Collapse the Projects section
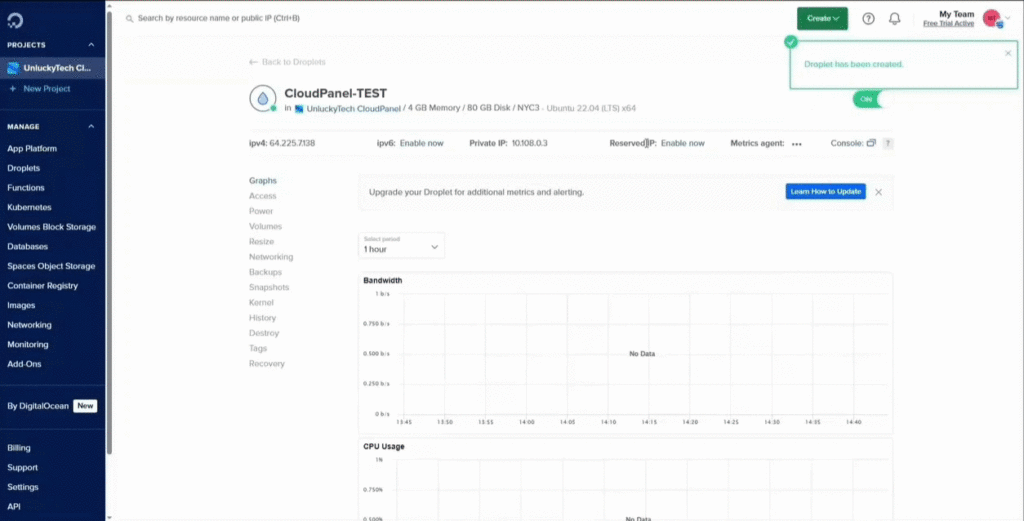This screenshot has width=1024, height=521. tap(91, 45)
